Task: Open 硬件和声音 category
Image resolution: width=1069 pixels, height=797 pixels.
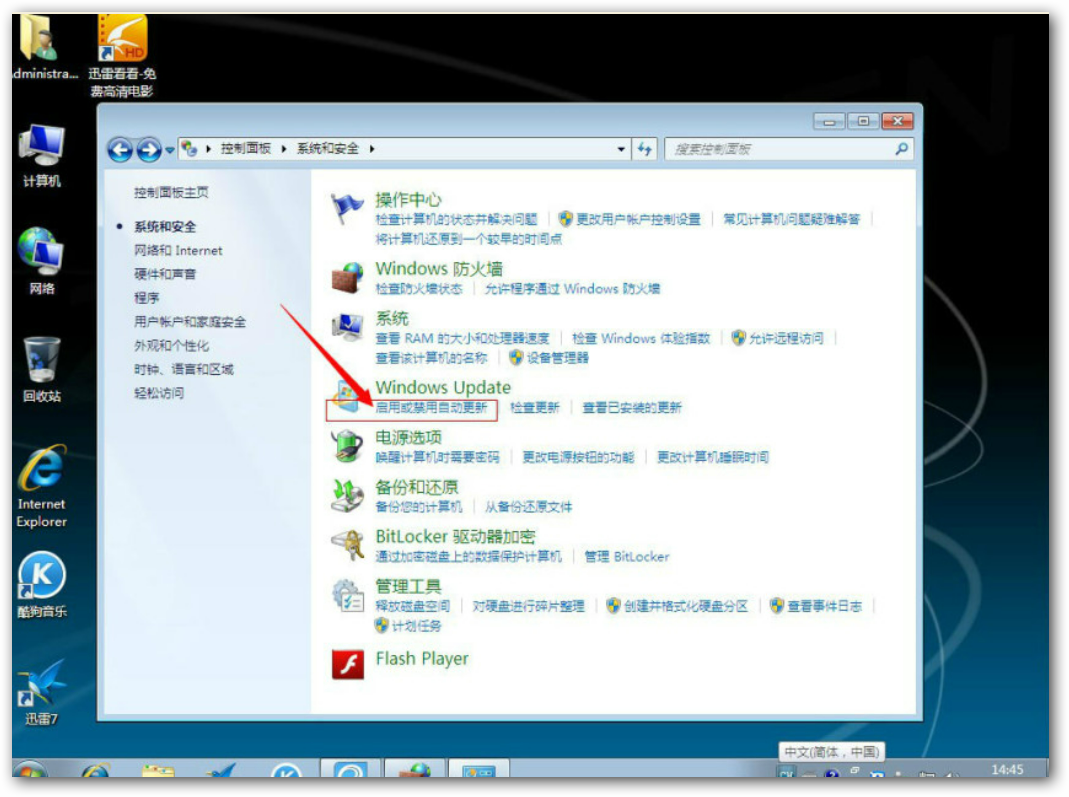Action: pos(165,274)
